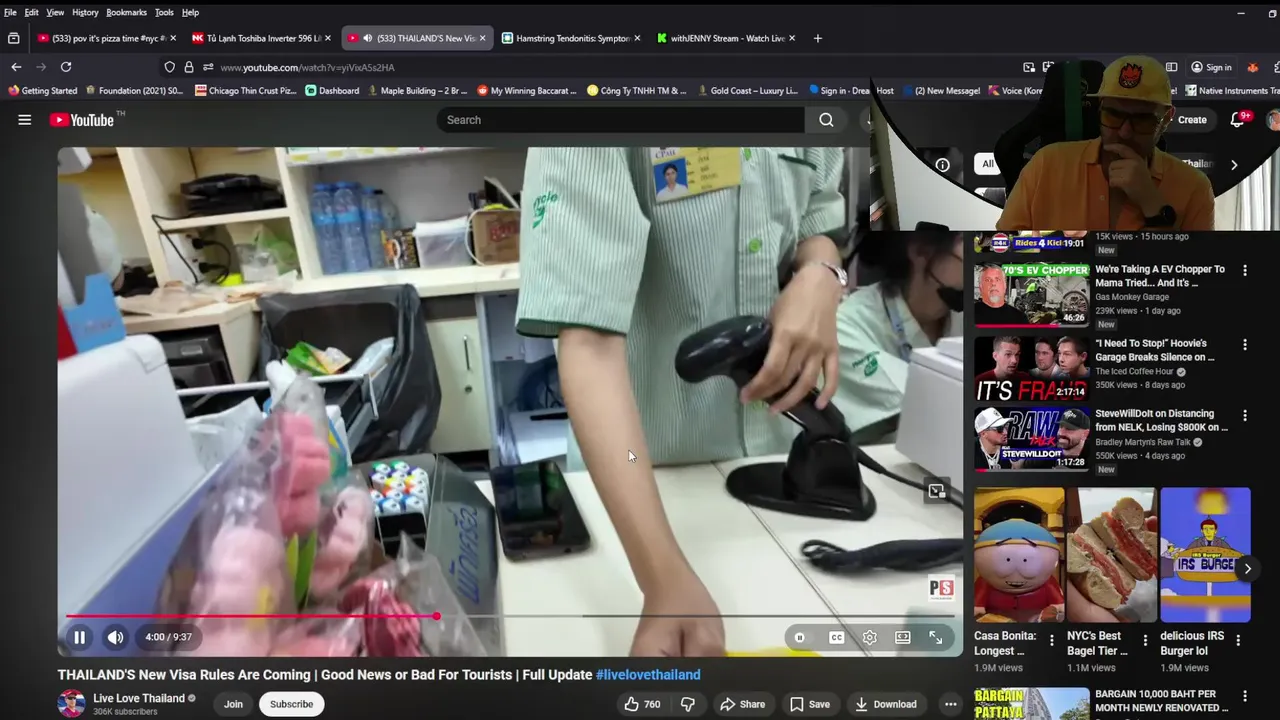Enter full screen with the player expand icon
Screen dimensions: 1280x720
tap(936, 637)
